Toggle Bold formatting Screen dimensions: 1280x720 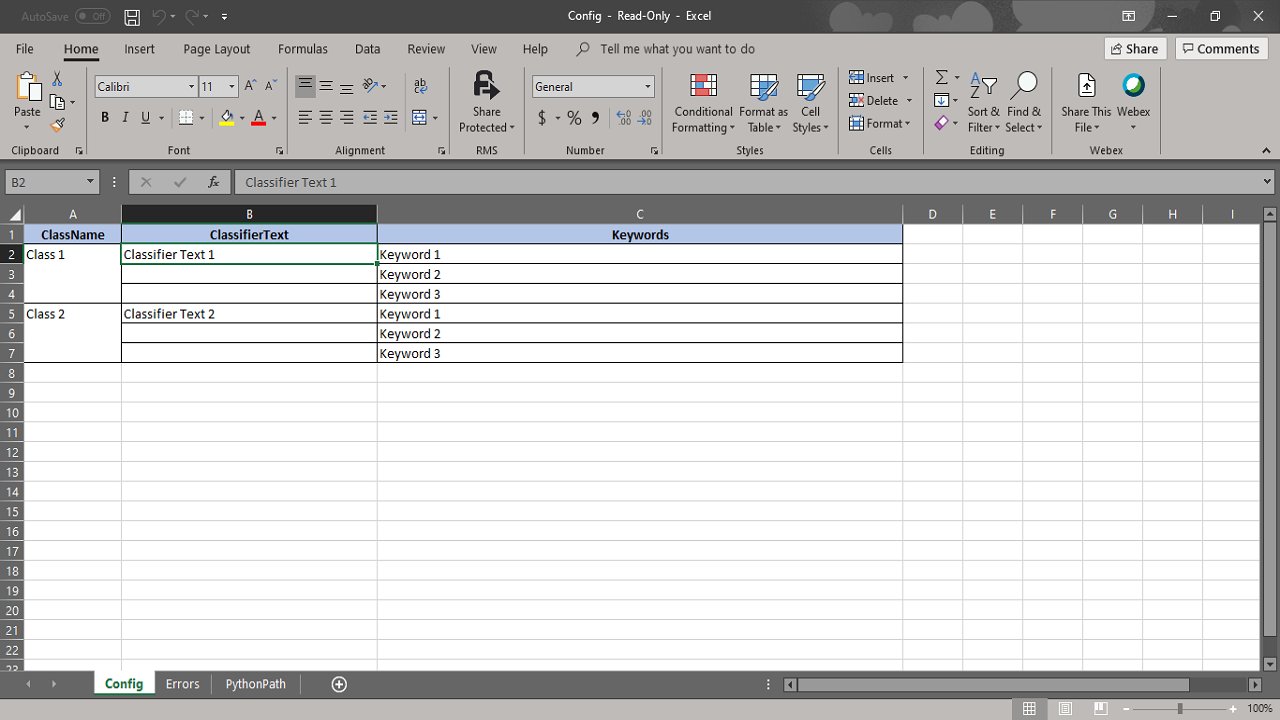click(x=105, y=118)
